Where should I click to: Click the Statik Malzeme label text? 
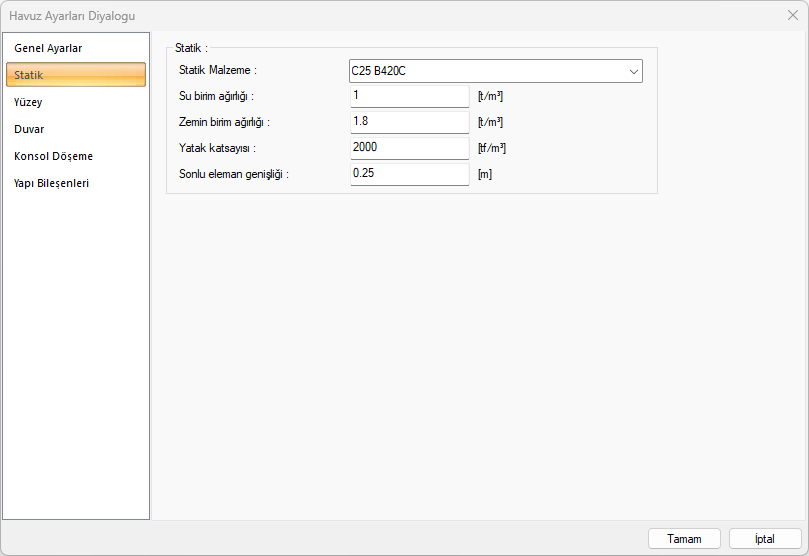218,70
